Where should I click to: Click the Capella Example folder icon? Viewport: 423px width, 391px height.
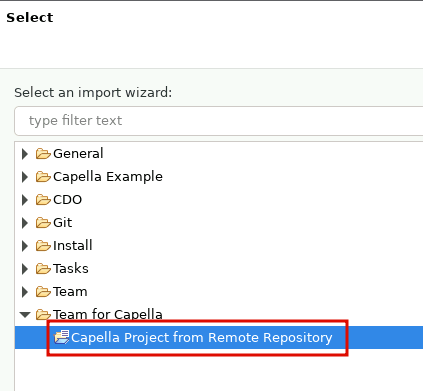43,177
